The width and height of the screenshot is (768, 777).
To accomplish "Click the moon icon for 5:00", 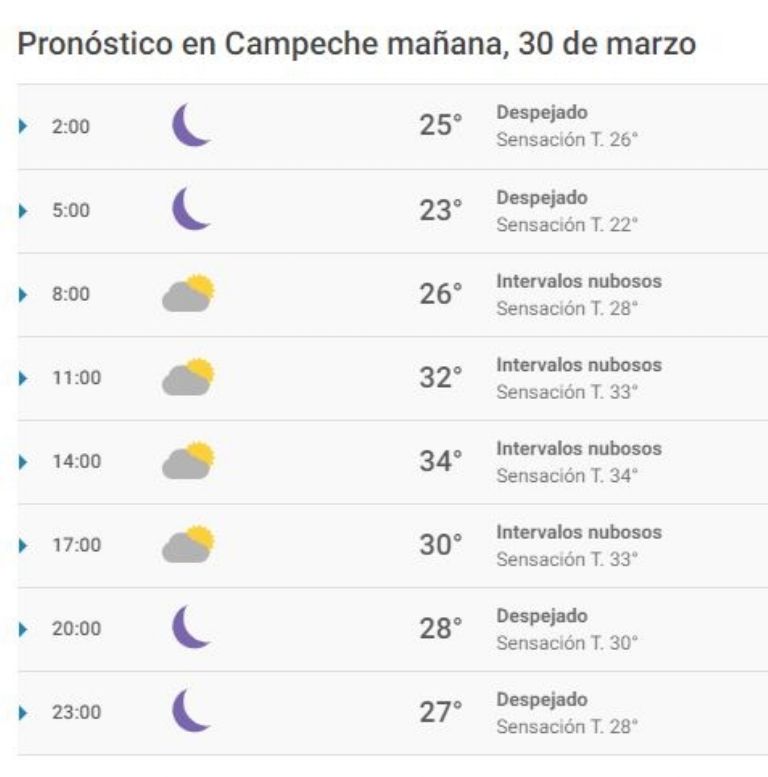I will point(191,209).
